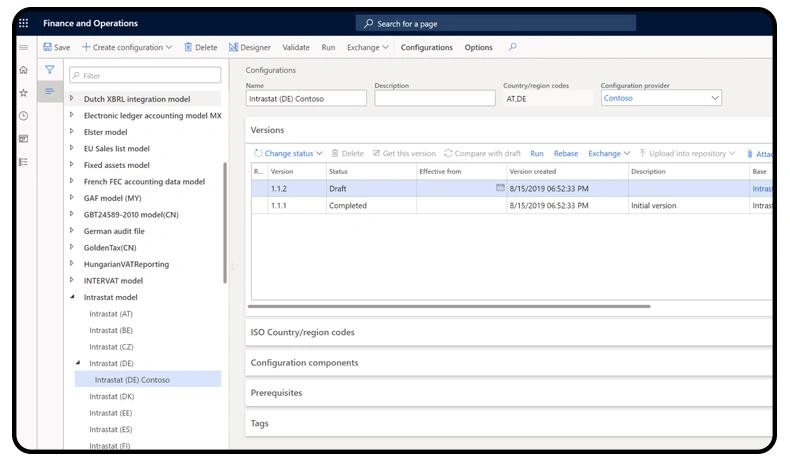The width and height of the screenshot is (790, 461).
Task: Collapse the Intrastat model tree node
Action: tap(72, 297)
